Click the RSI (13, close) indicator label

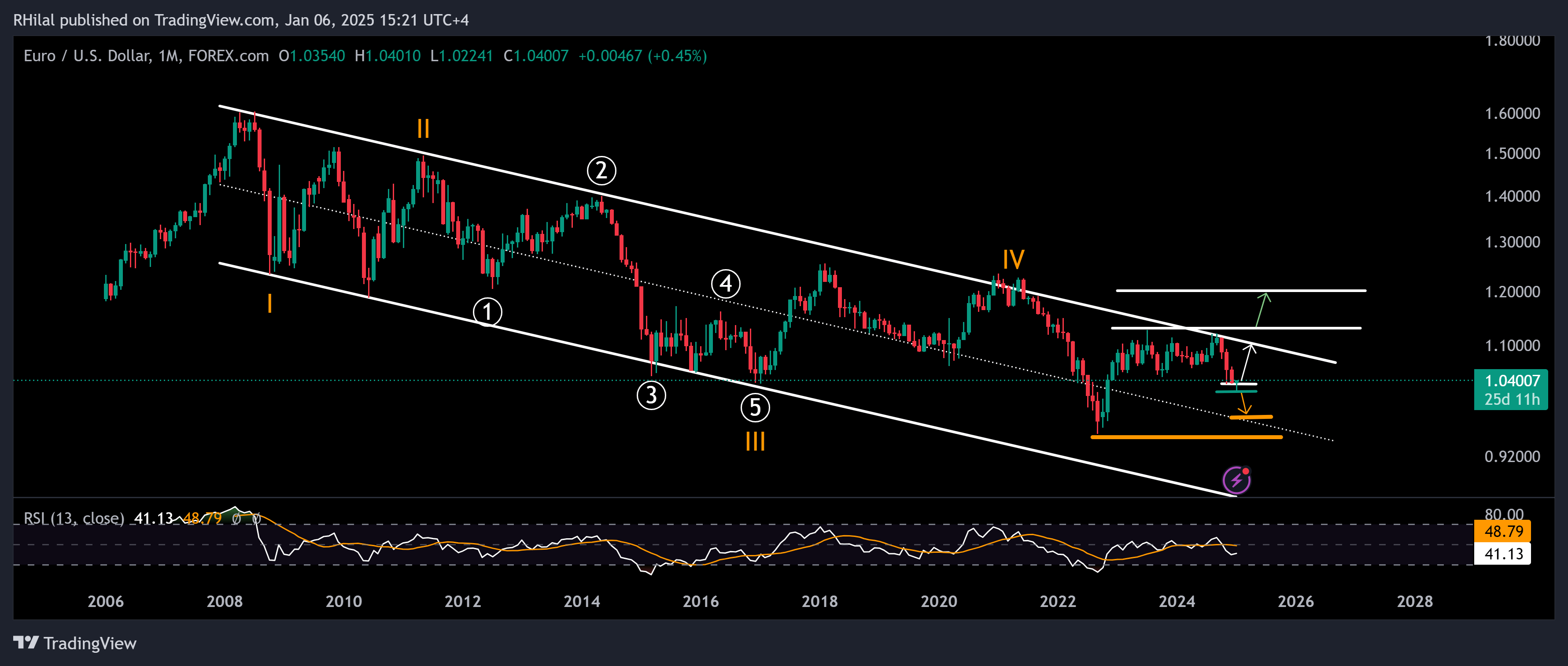pos(74,518)
